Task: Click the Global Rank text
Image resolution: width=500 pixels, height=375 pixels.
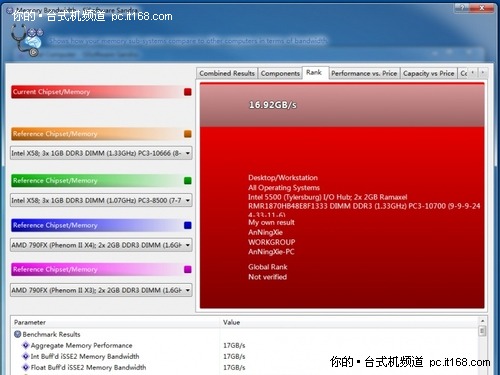Action: [268, 267]
